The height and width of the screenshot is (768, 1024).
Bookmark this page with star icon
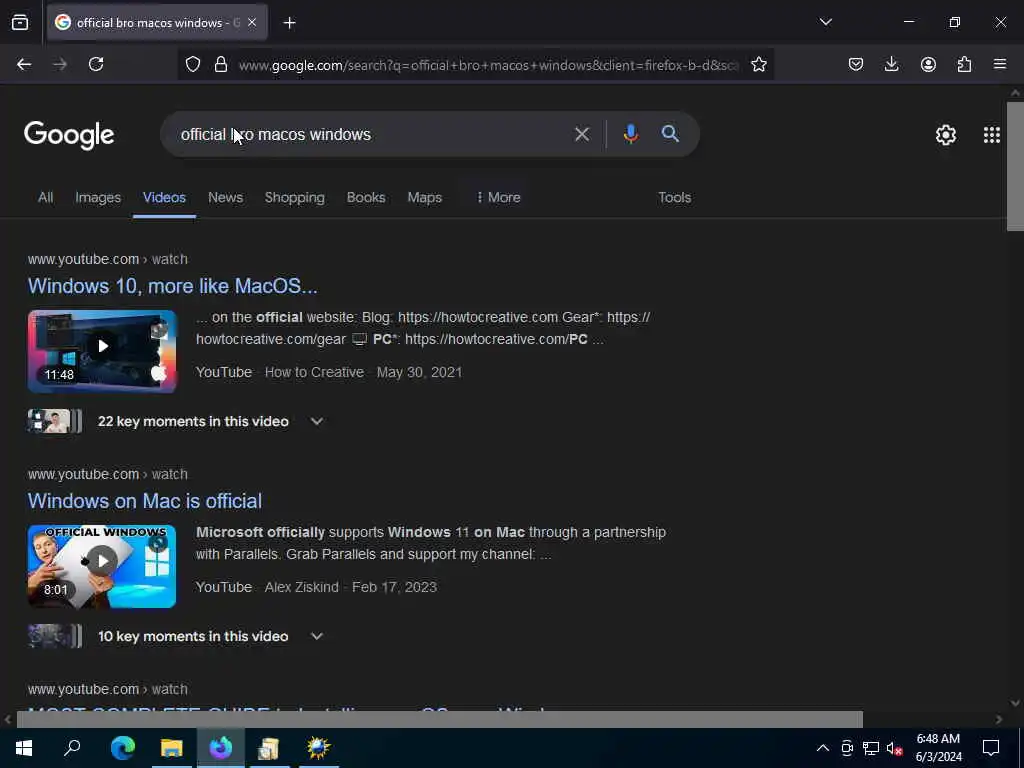[x=758, y=64]
